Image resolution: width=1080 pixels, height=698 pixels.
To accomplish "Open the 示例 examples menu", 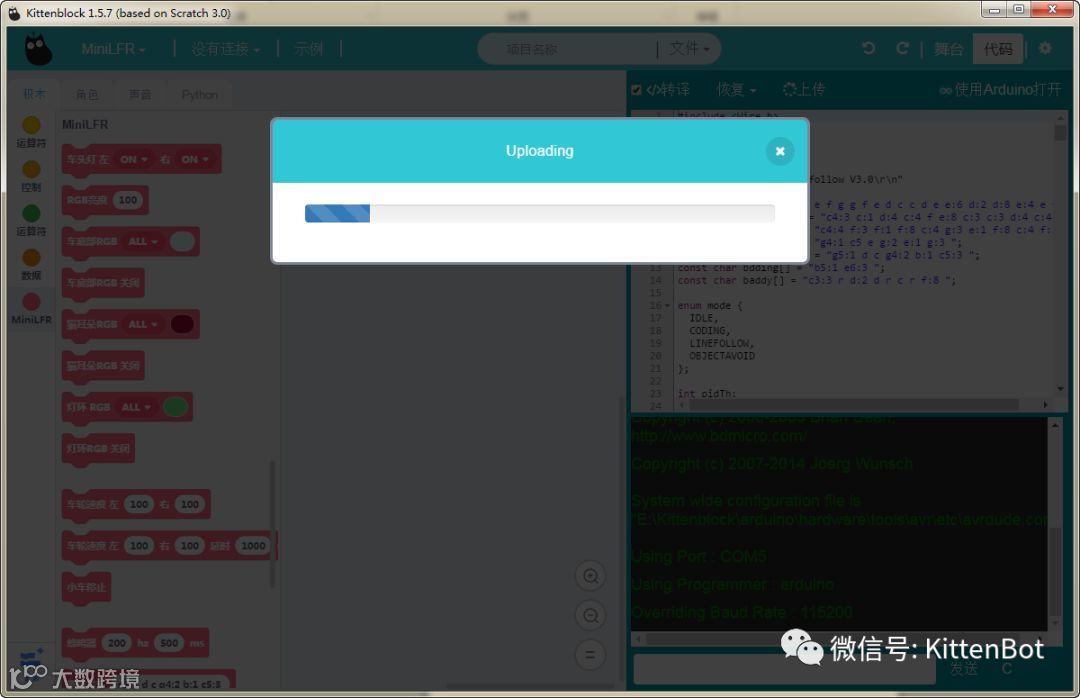I will pyautogui.click(x=309, y=49).
